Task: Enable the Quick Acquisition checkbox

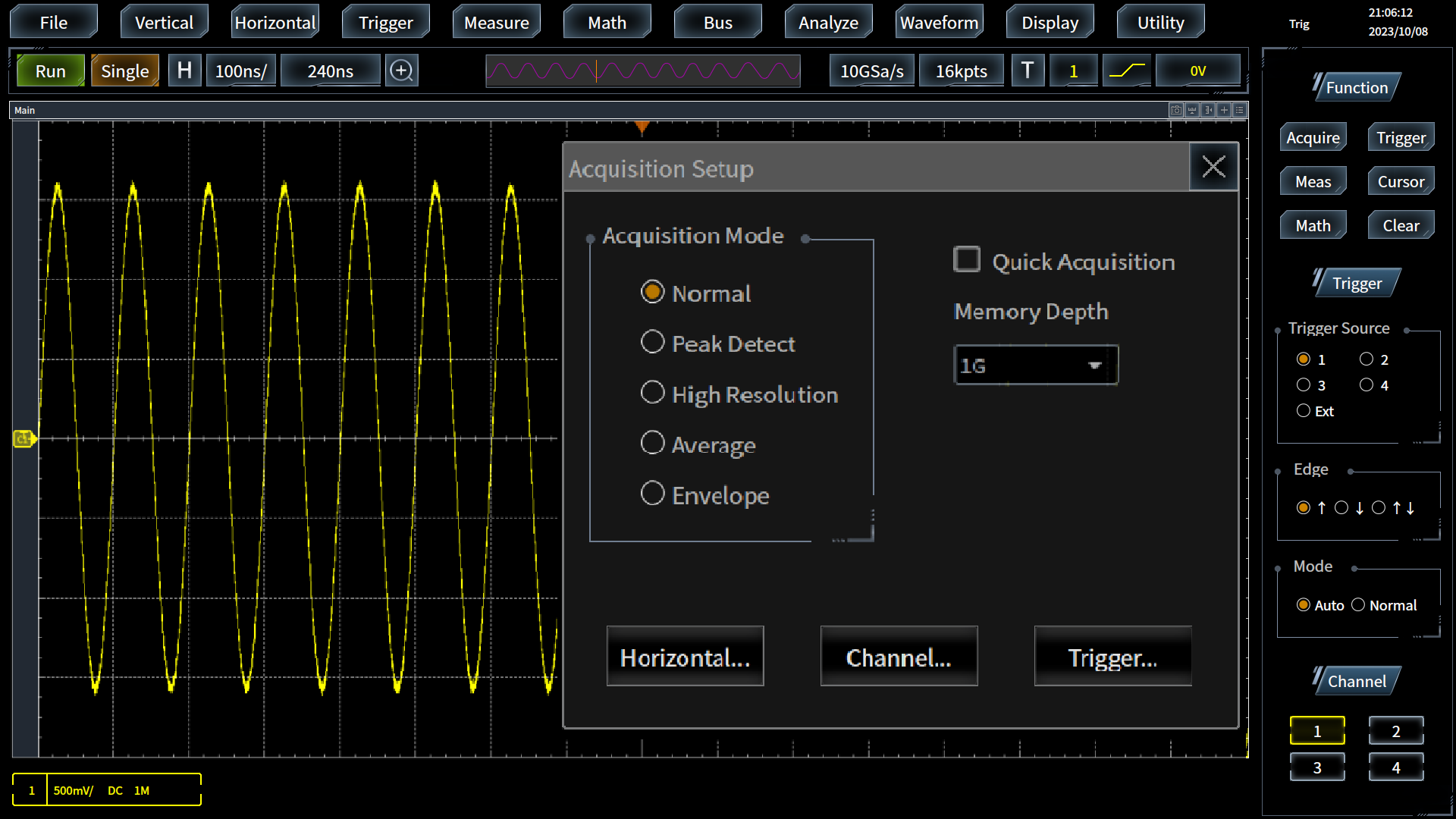Action: pos(967,260)
